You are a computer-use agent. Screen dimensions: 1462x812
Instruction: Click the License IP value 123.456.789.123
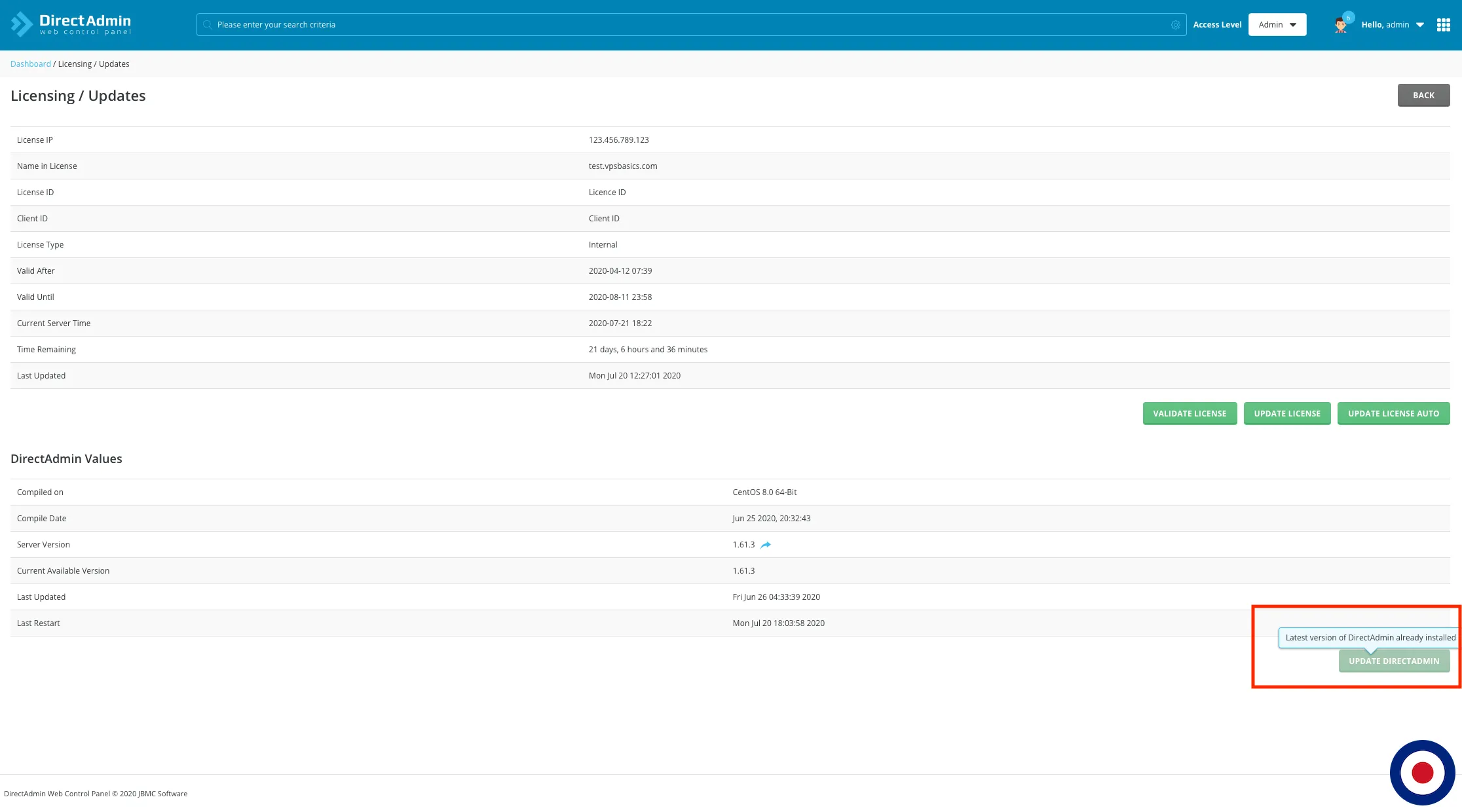pos(618,140)
